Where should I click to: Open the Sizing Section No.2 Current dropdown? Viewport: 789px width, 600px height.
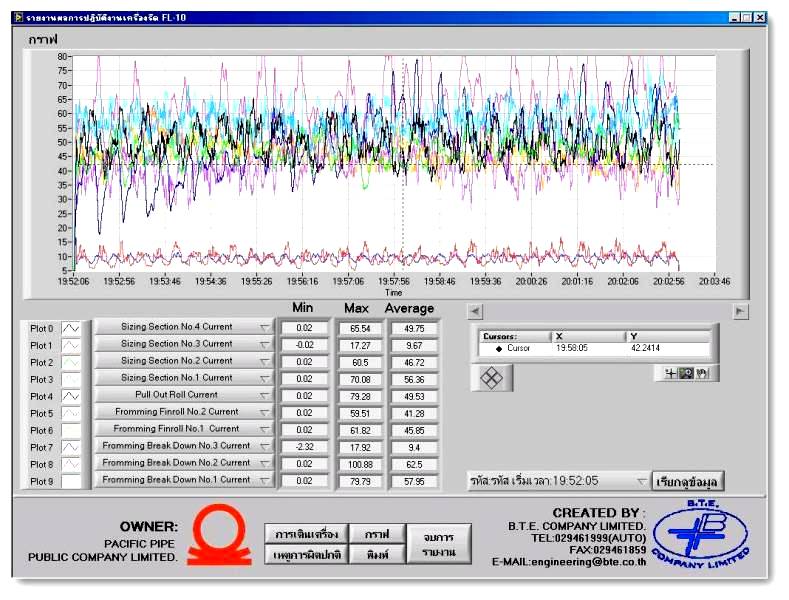coord(184,361)
